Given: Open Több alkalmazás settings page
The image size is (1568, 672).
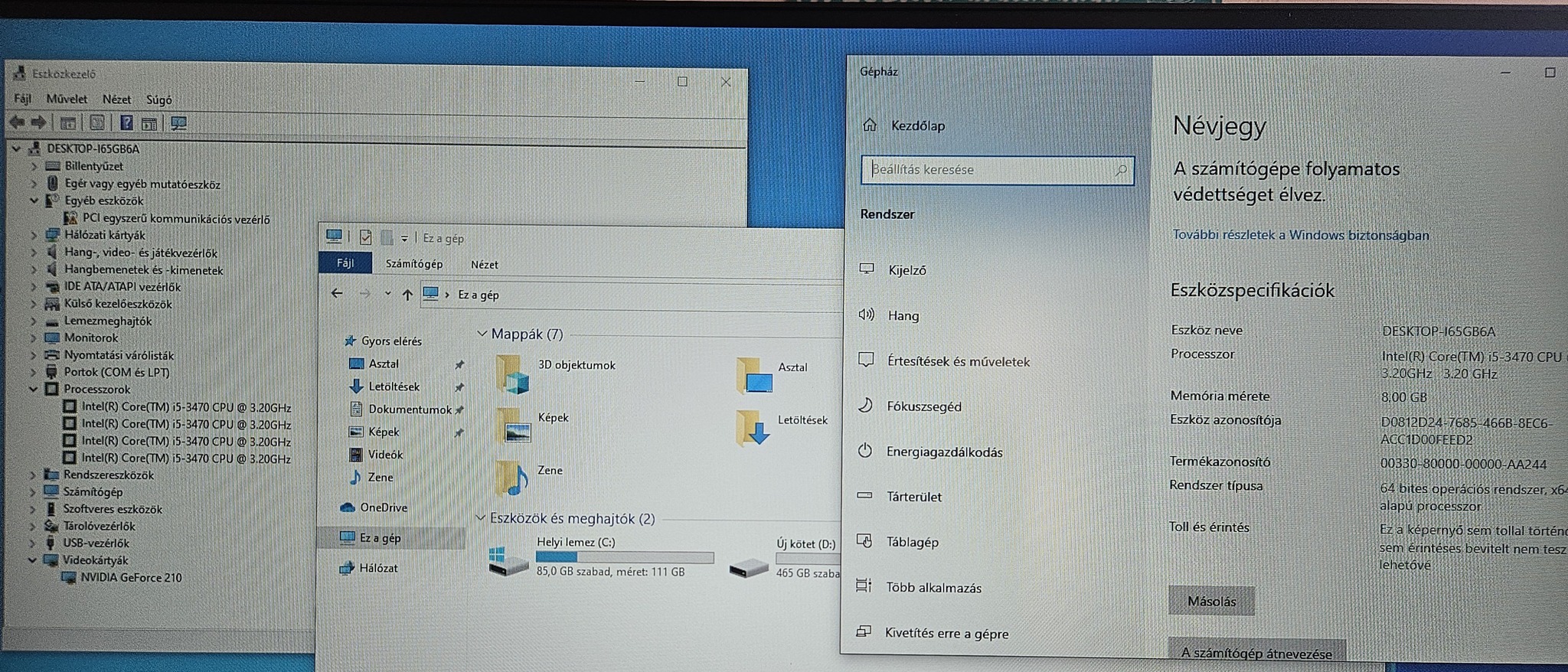Looking at the screenshot, I should click(933, 588).
